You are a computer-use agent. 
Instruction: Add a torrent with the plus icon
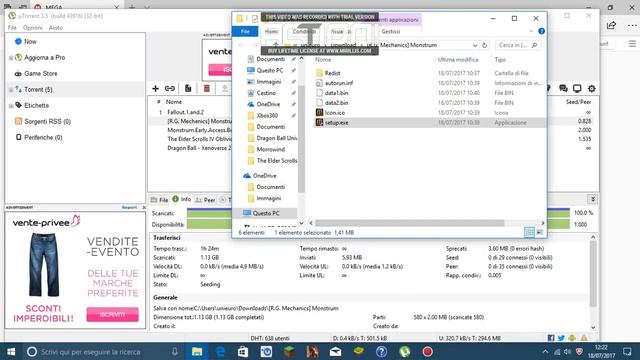156,88
